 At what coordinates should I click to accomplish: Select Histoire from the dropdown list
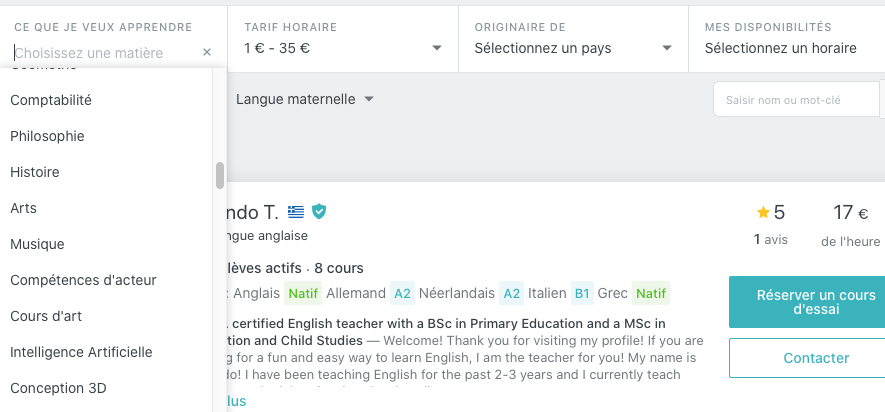(35, 172)
